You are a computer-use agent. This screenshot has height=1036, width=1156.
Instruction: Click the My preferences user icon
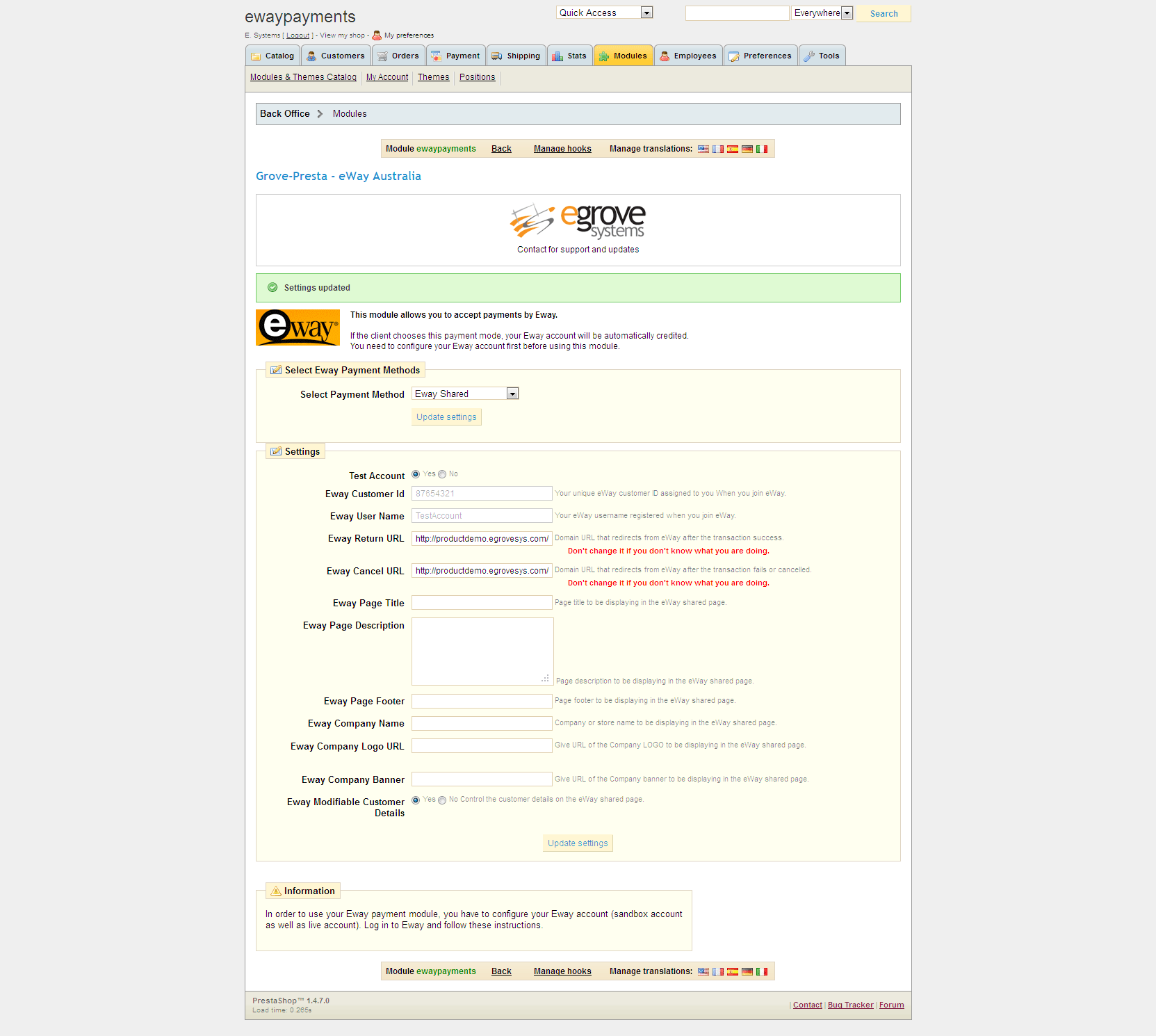377,35
